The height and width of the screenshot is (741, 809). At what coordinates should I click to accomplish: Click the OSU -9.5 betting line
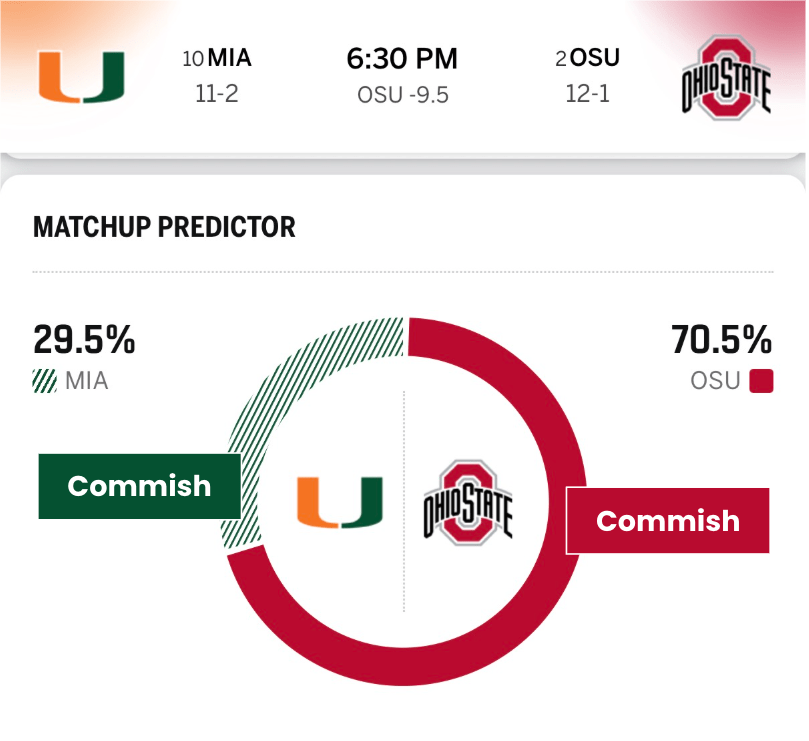click(x=402, y=95)
